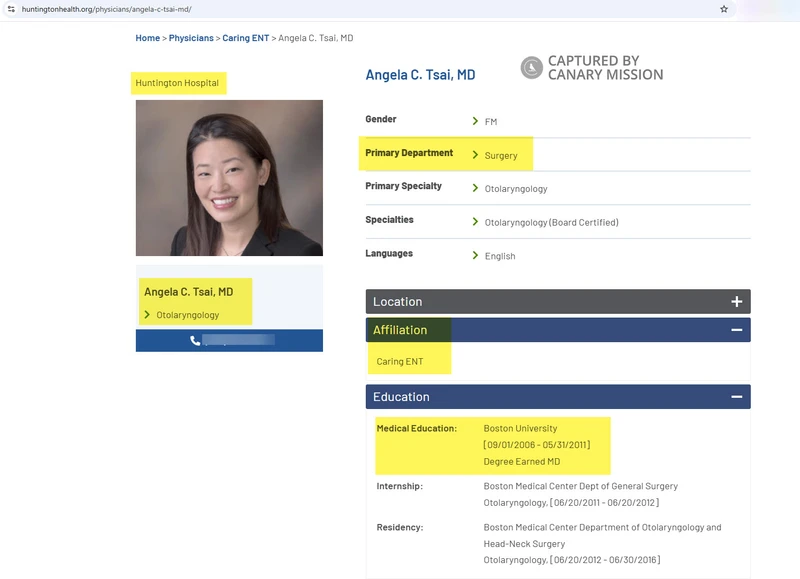
Task: Click the English language value
Action: coord(500,256)
